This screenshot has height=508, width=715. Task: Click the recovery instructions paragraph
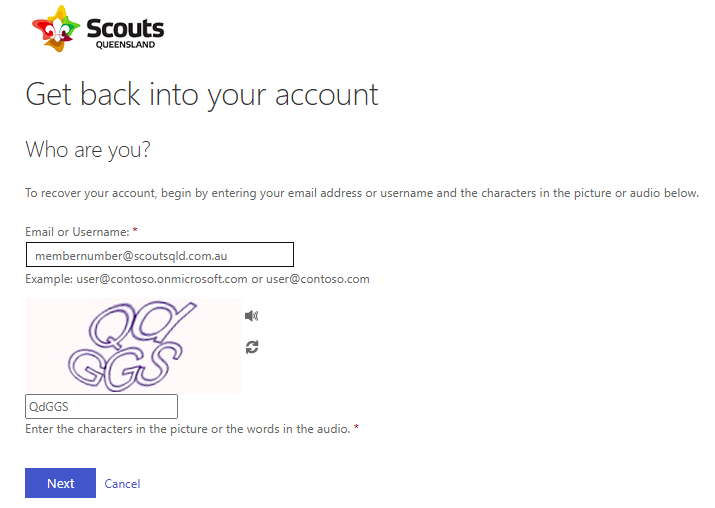click(x=362, y=193)
